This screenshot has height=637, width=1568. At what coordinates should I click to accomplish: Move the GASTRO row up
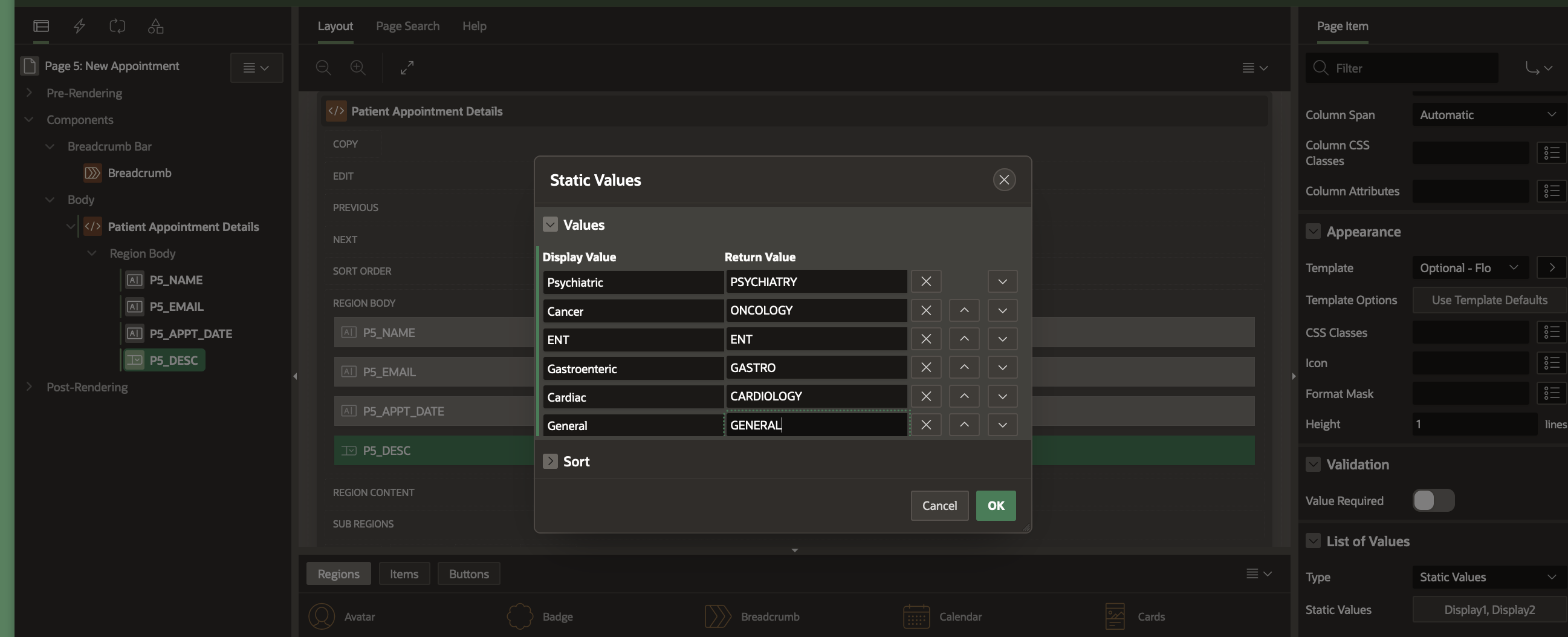tap(964, 368)
